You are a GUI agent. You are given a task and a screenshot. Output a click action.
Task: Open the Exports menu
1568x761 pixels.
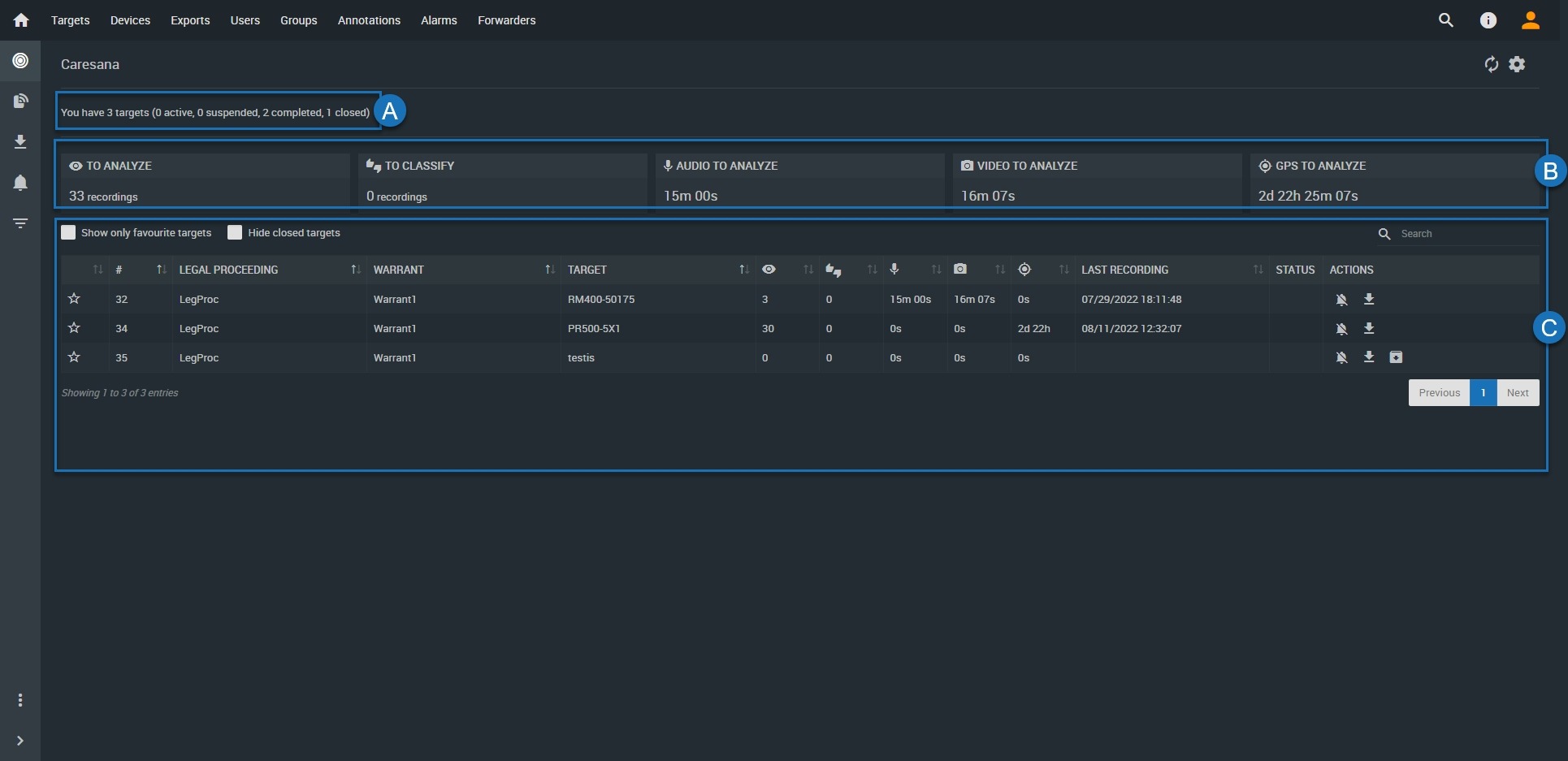coord(190,20)
